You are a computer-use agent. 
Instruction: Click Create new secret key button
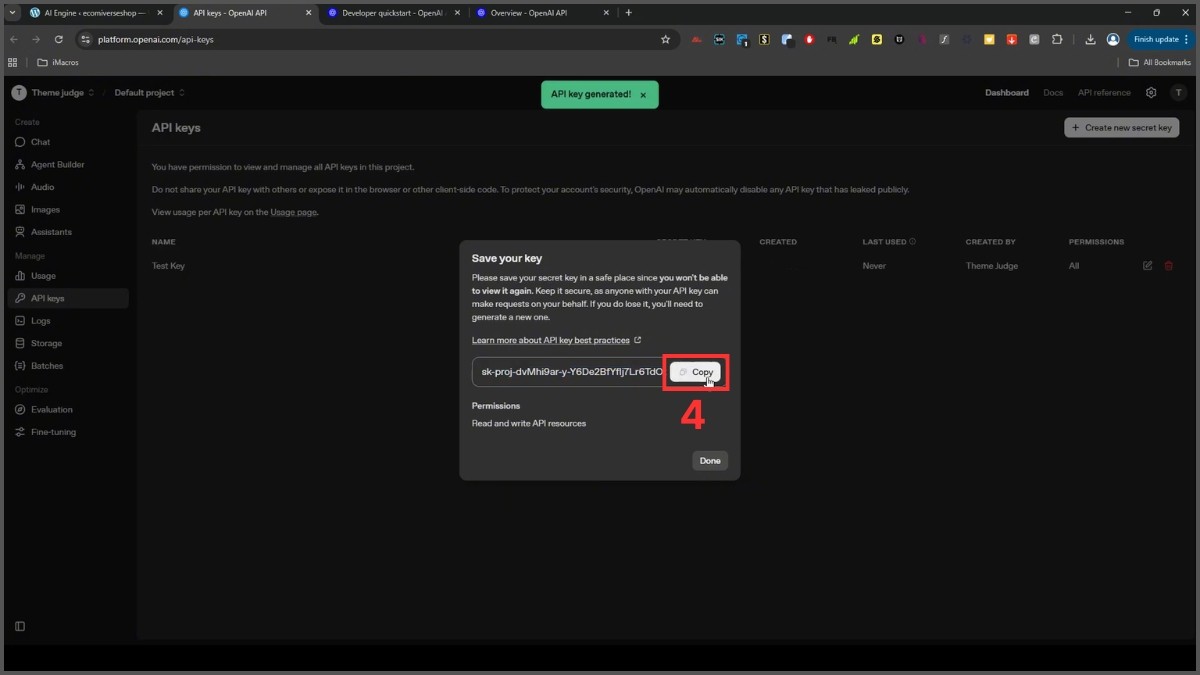1122,128
